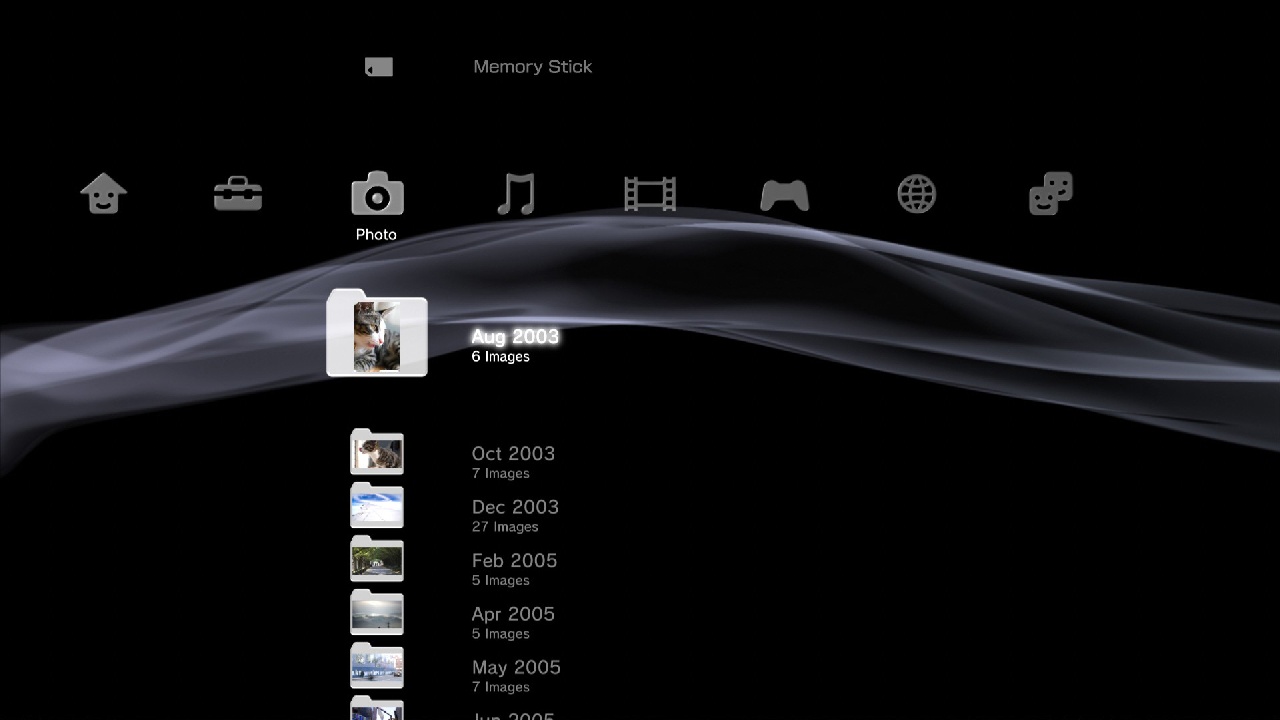Select the Aug 2003 album title
Image resolution: width=1280 pixels, height=720 pixels.
(515, 337)
